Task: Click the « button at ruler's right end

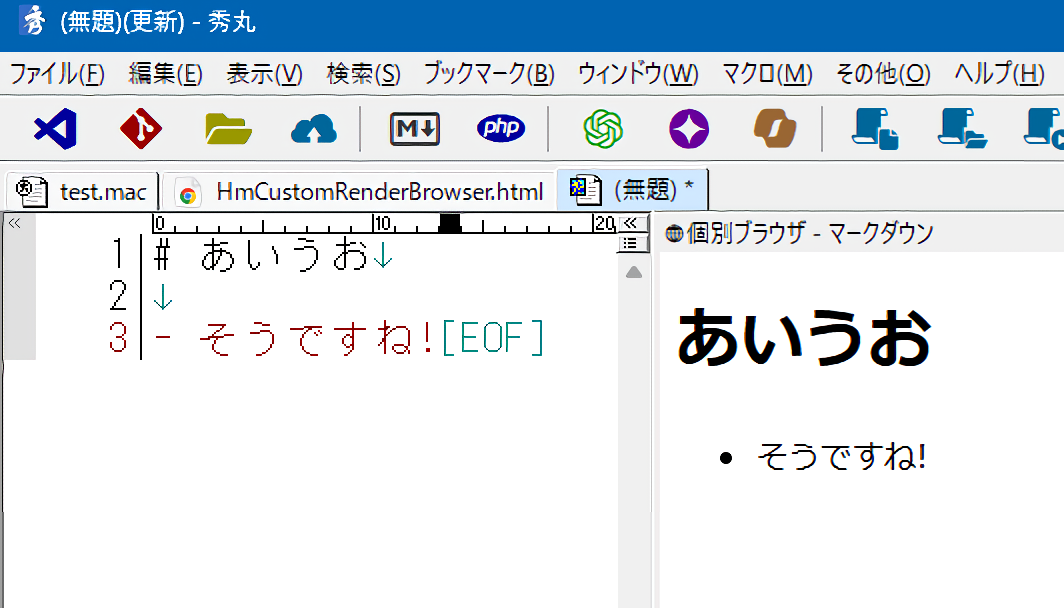Action: [x=630, y=223]
